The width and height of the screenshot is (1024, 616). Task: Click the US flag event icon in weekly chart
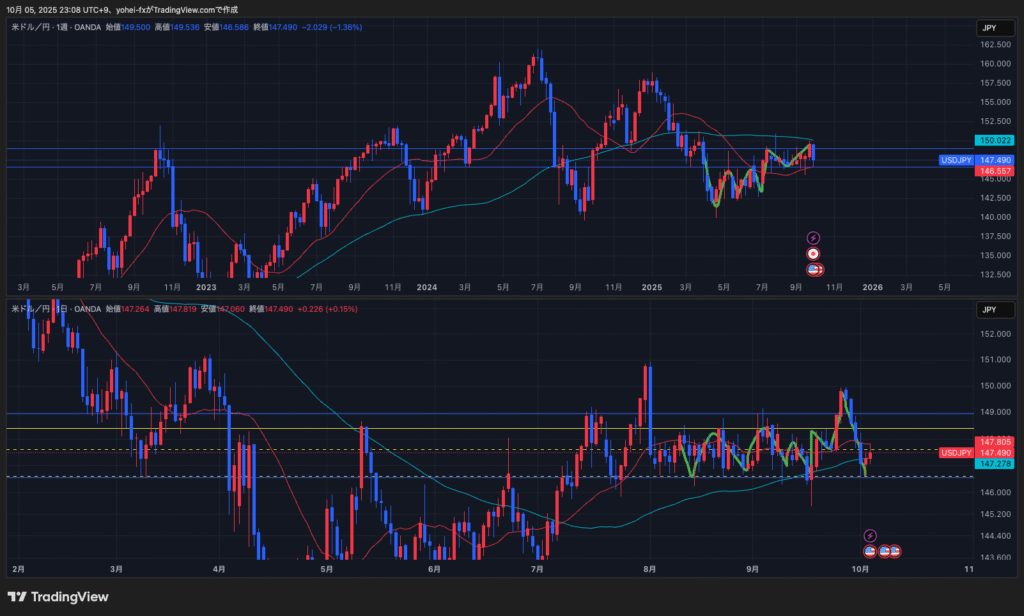[x=814, y=269]
